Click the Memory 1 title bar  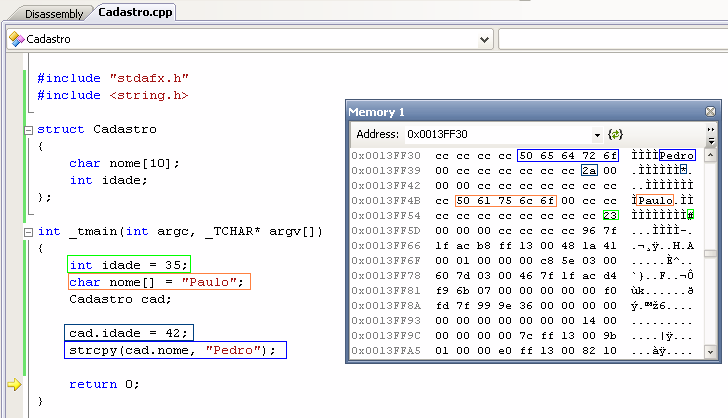[x=520, y=112]
